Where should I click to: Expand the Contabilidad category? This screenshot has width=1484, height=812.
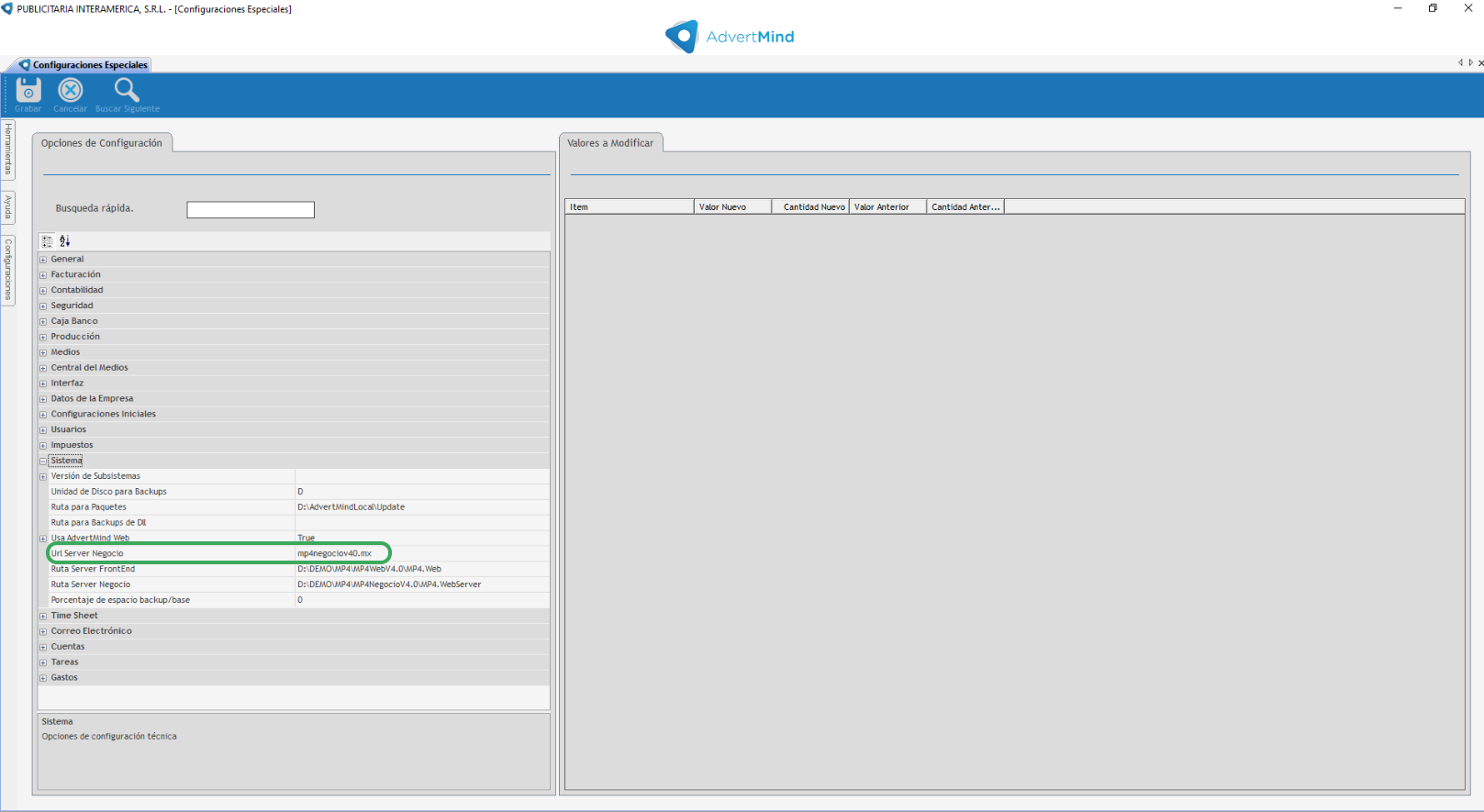pos(43,291)
